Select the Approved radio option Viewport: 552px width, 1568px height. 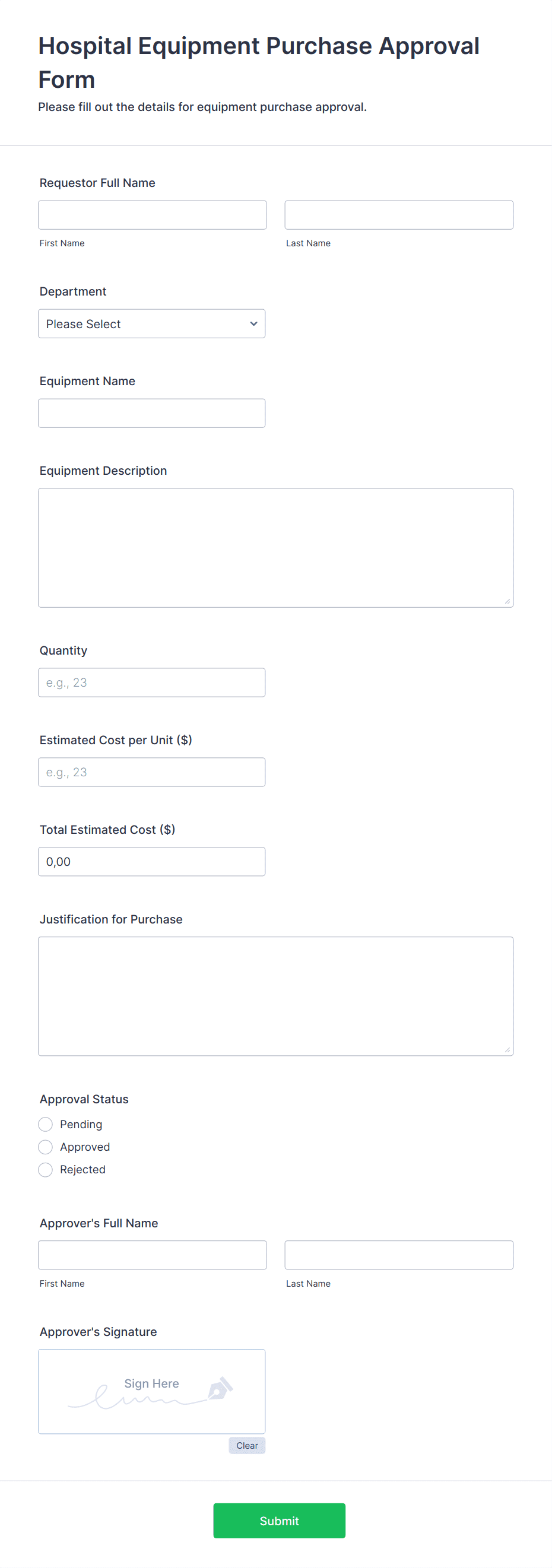(x=45, y=1146)
